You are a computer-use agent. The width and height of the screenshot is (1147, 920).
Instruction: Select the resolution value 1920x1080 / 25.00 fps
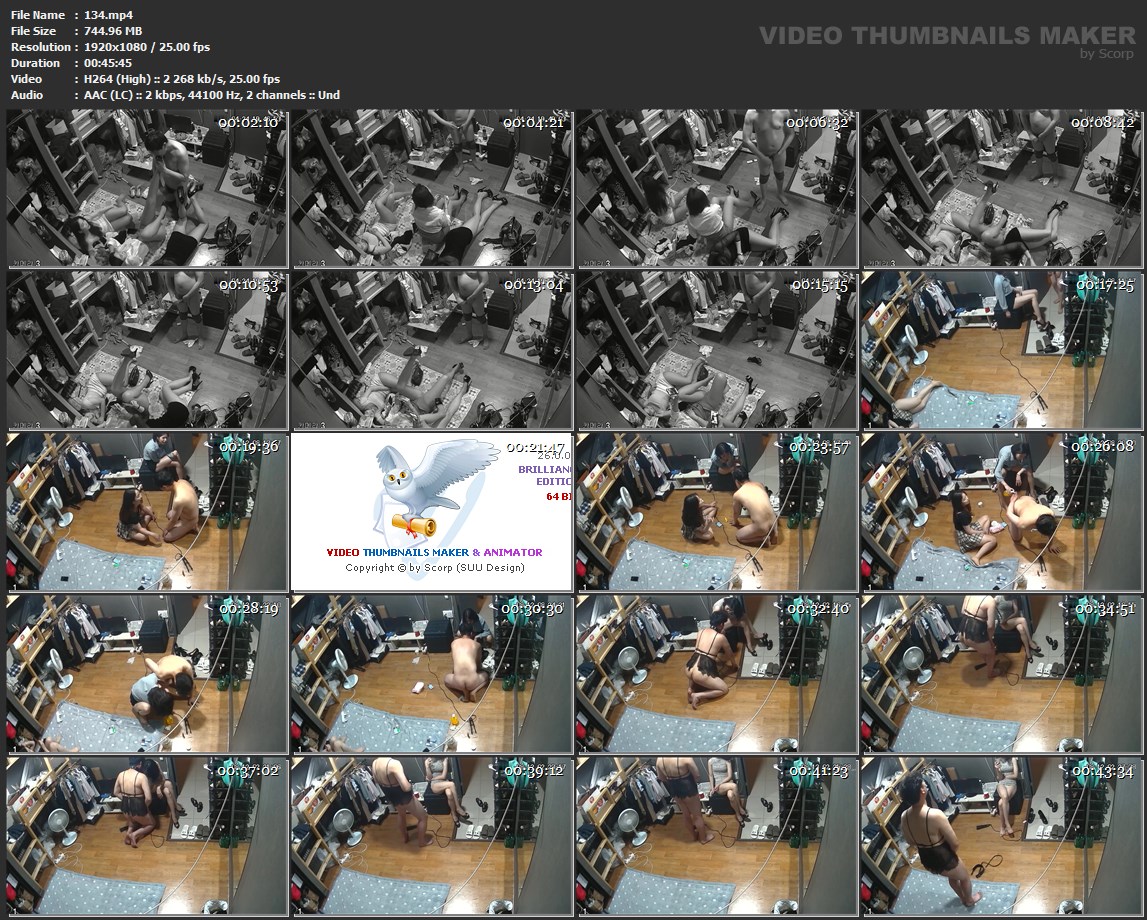[x=147, y=47]
